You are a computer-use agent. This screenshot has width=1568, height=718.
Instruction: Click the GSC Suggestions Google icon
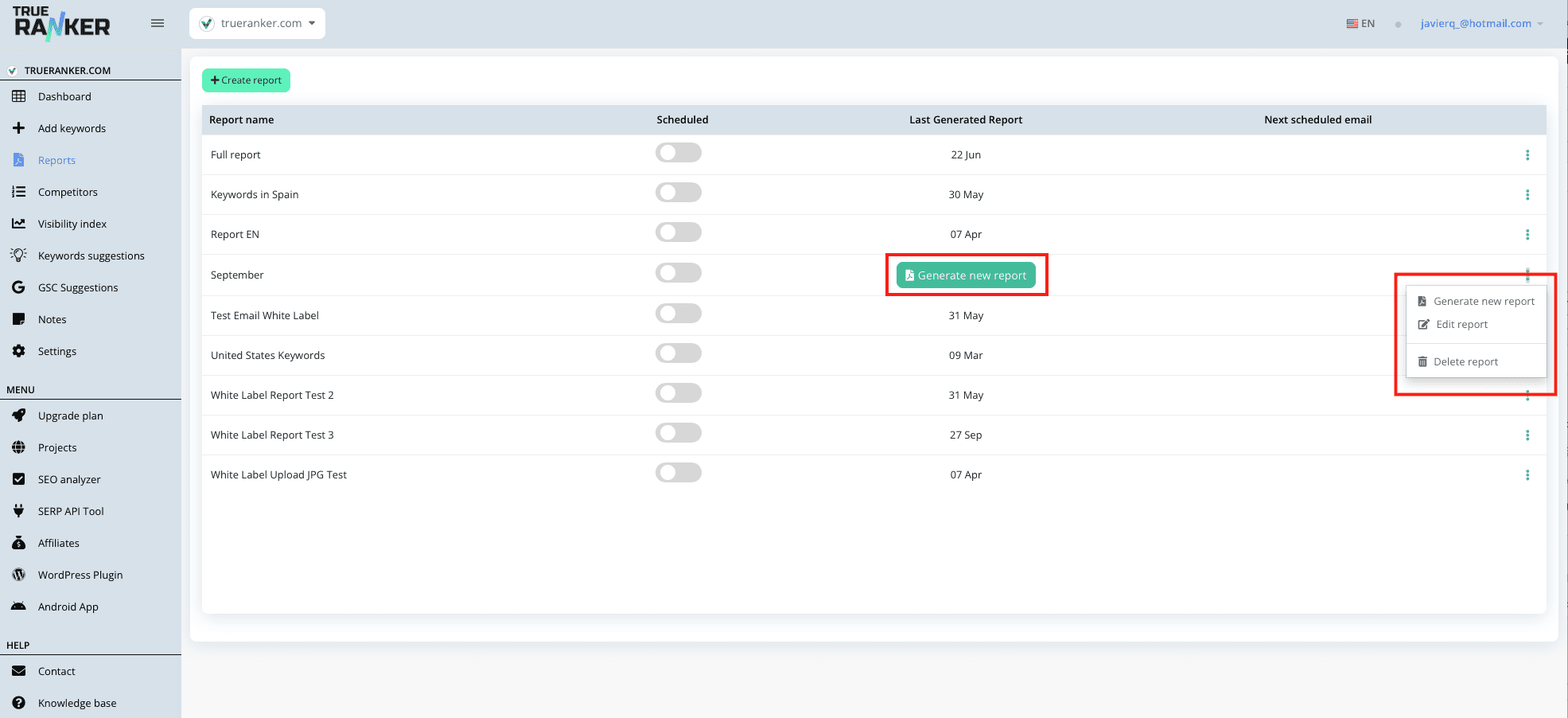click(x=19, y=287)
